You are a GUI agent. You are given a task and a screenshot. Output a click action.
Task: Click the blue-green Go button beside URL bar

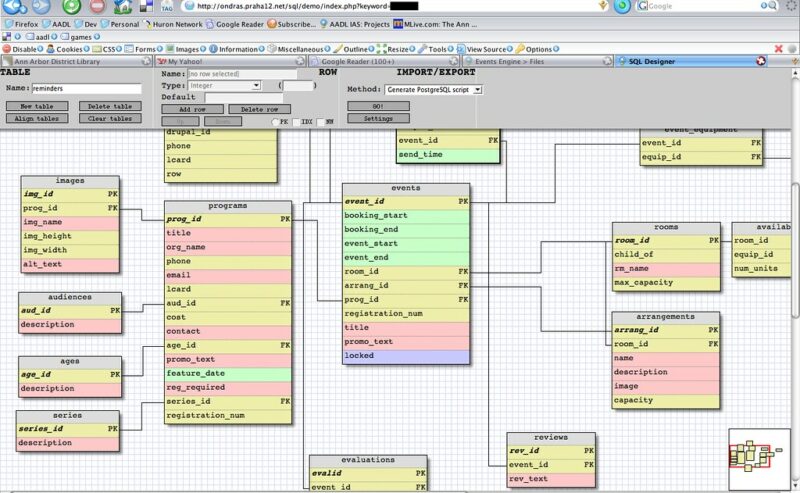click(622, 6)
